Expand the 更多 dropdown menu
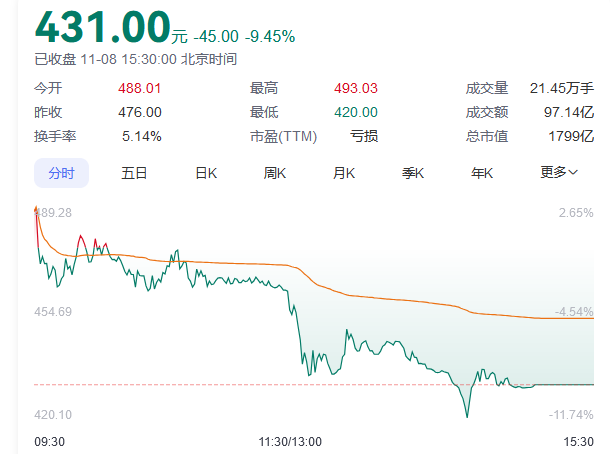This screenshot has width=610, height=454. [559, 173]
